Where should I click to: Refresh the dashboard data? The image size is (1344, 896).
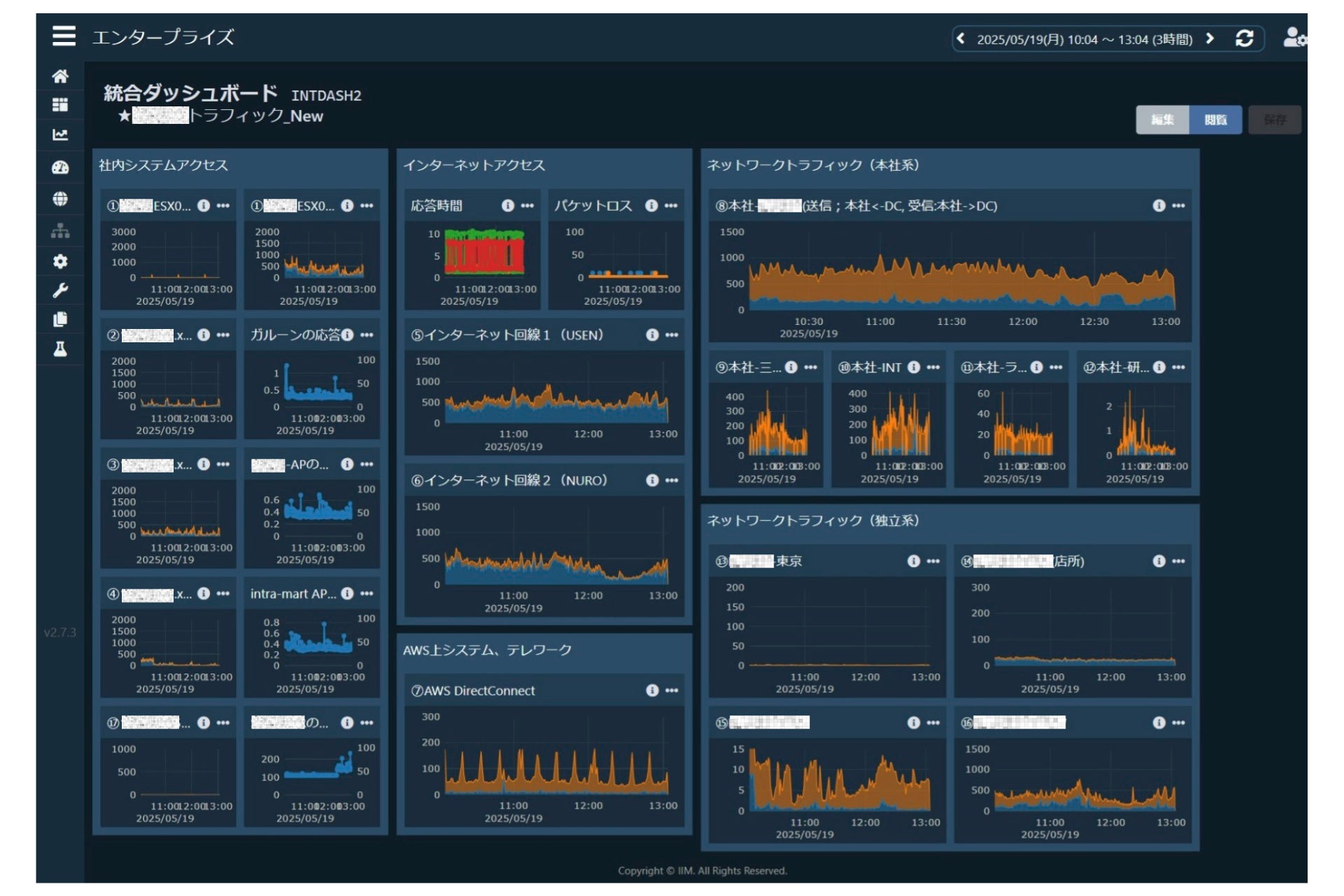tap(1244, 38)
